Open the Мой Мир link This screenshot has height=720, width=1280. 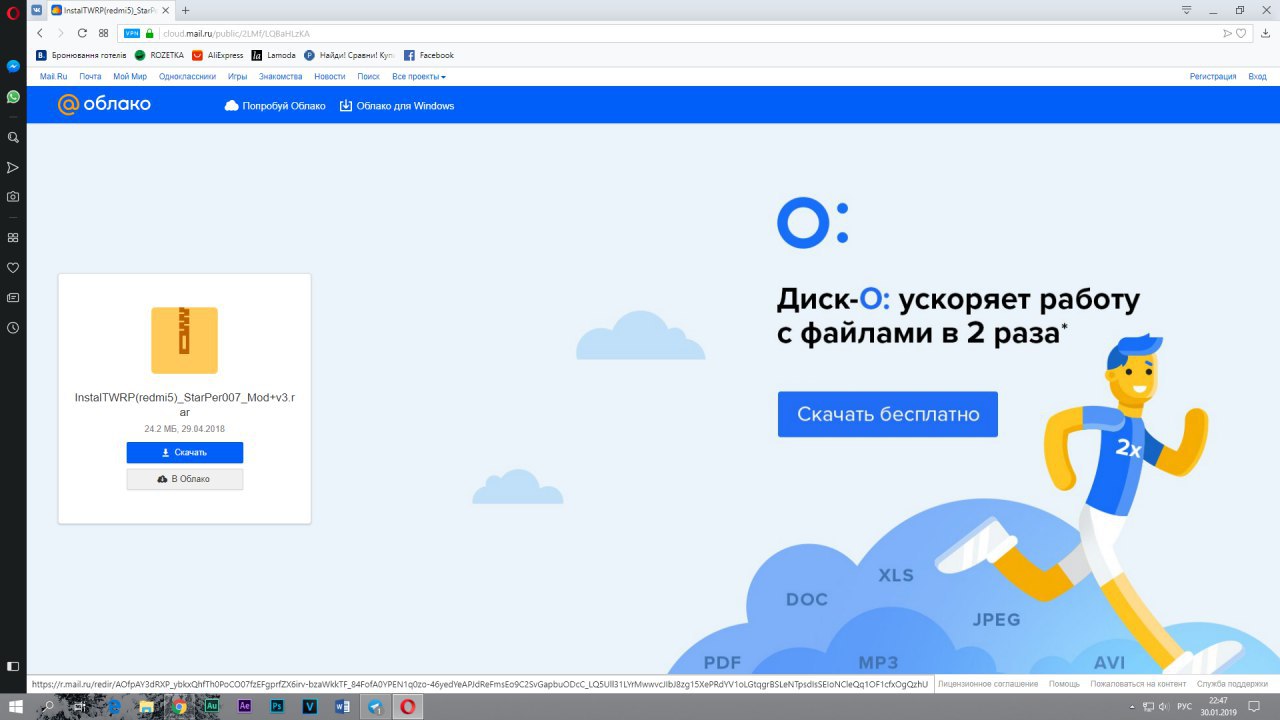130,76
